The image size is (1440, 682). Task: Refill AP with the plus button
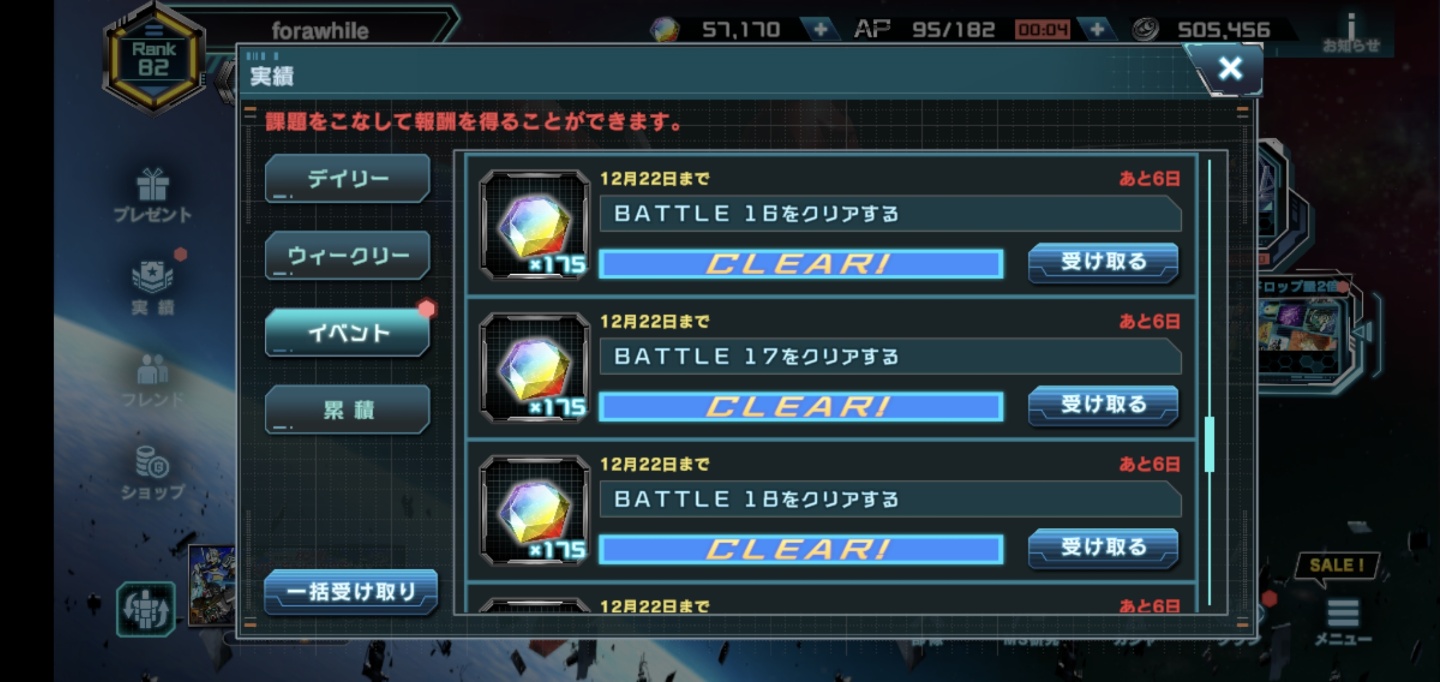(x=1097, y=30)
